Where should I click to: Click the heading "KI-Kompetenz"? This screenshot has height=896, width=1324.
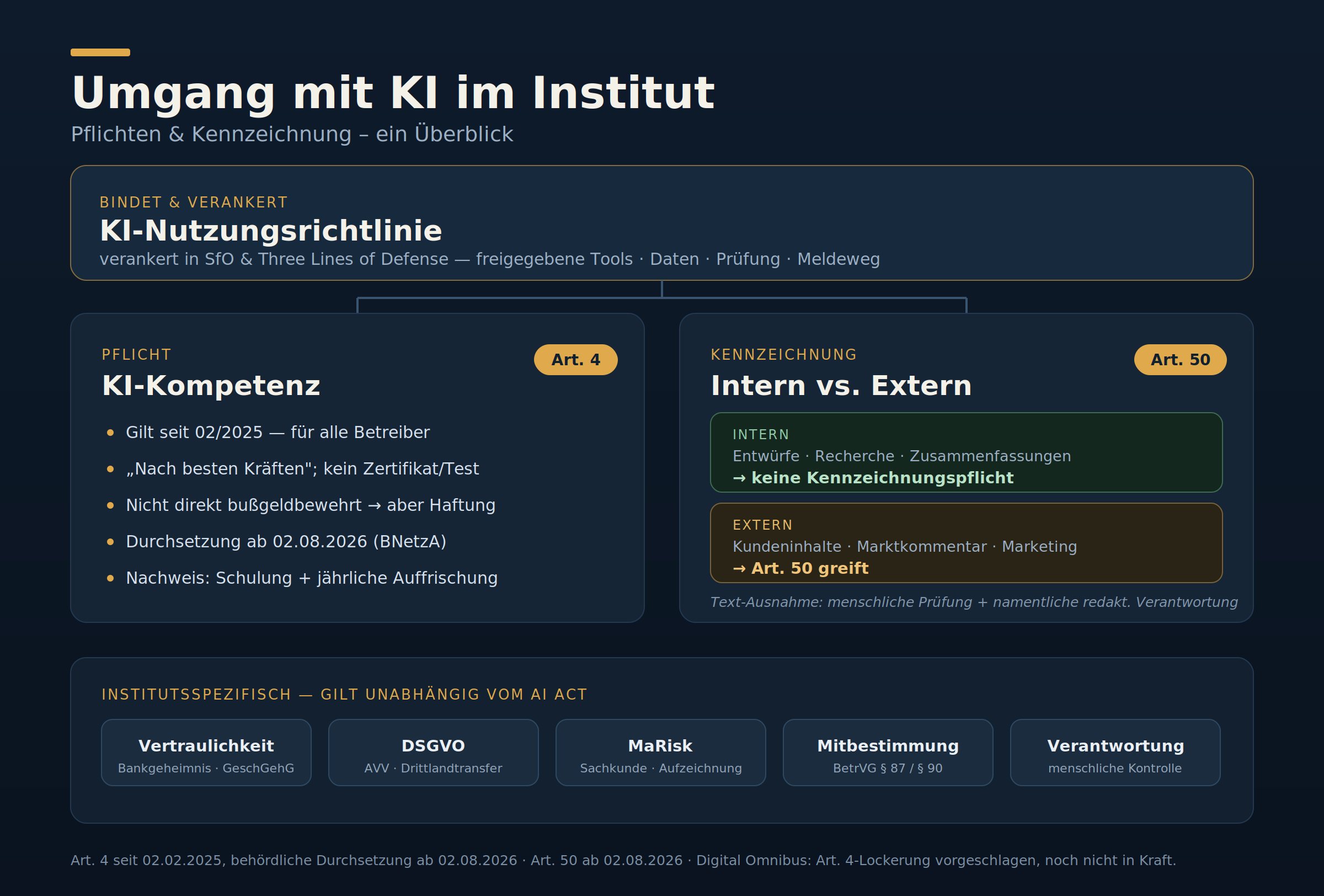[x=211, y=386]
